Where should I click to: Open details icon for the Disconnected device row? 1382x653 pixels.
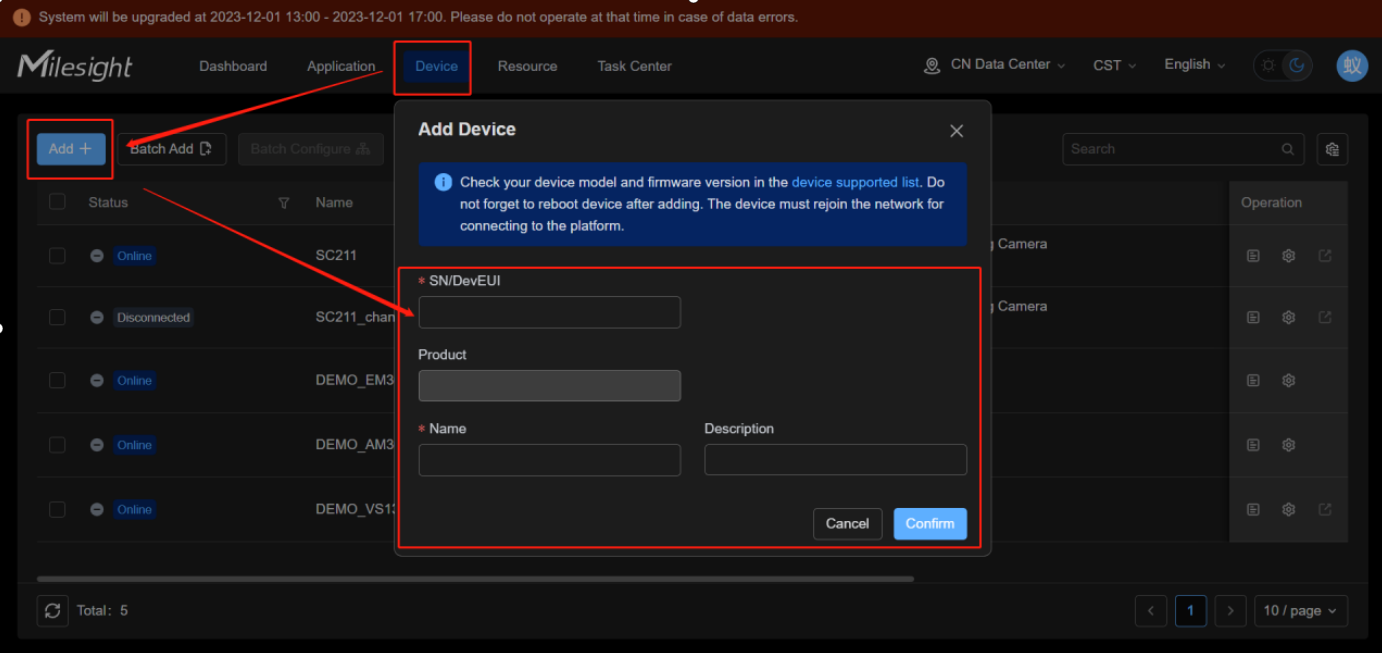tap(1253, 317)
